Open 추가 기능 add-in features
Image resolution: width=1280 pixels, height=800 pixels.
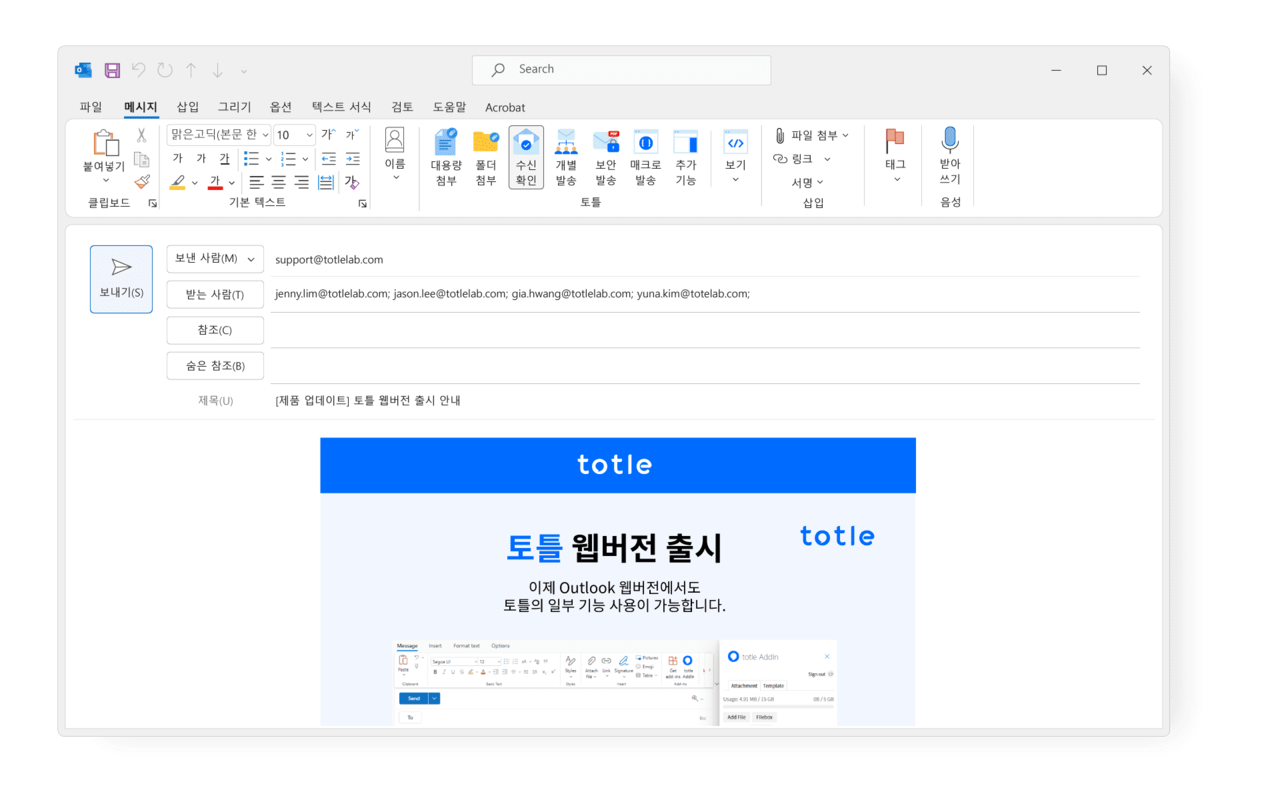(686, 158)
